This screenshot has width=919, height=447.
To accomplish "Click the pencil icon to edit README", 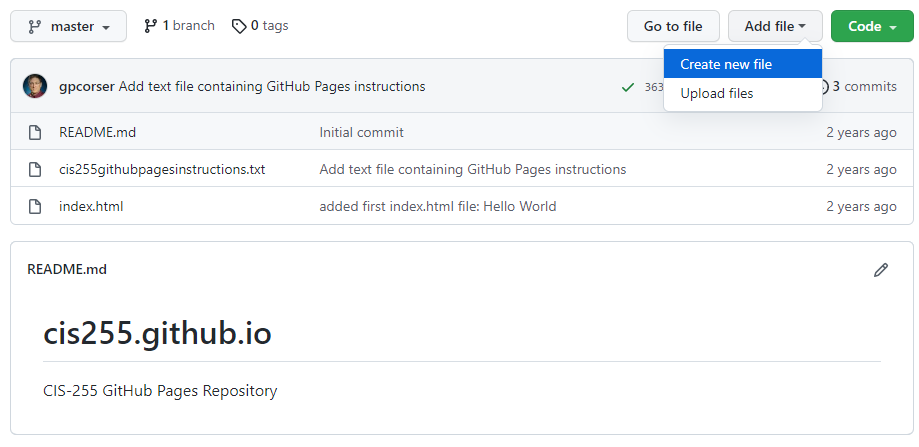I will point(880,270).
